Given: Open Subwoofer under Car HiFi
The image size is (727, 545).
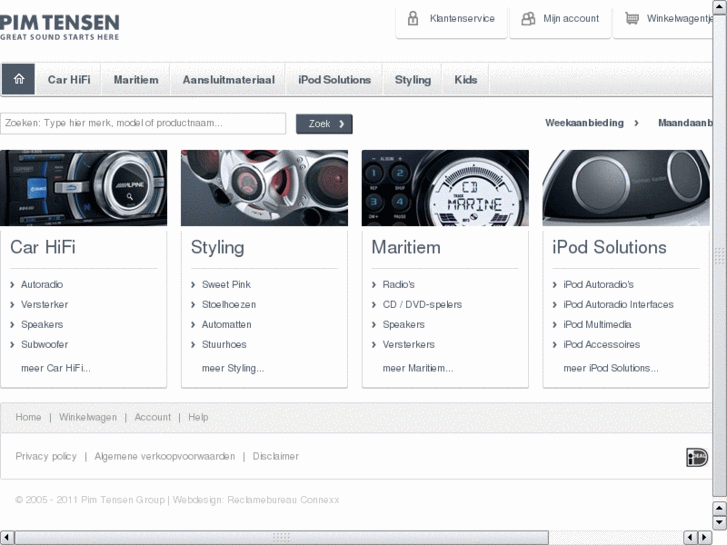Looking at the screenshot, I should click(x=45, y=344).
